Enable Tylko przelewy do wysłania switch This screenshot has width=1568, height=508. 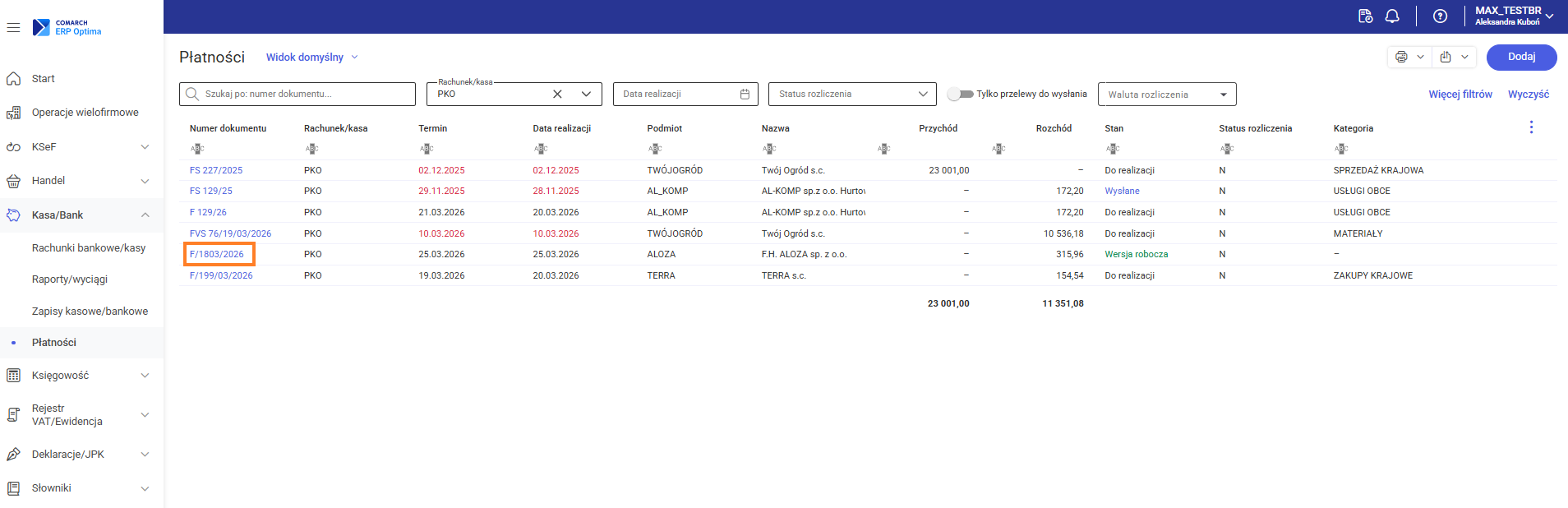959,95
